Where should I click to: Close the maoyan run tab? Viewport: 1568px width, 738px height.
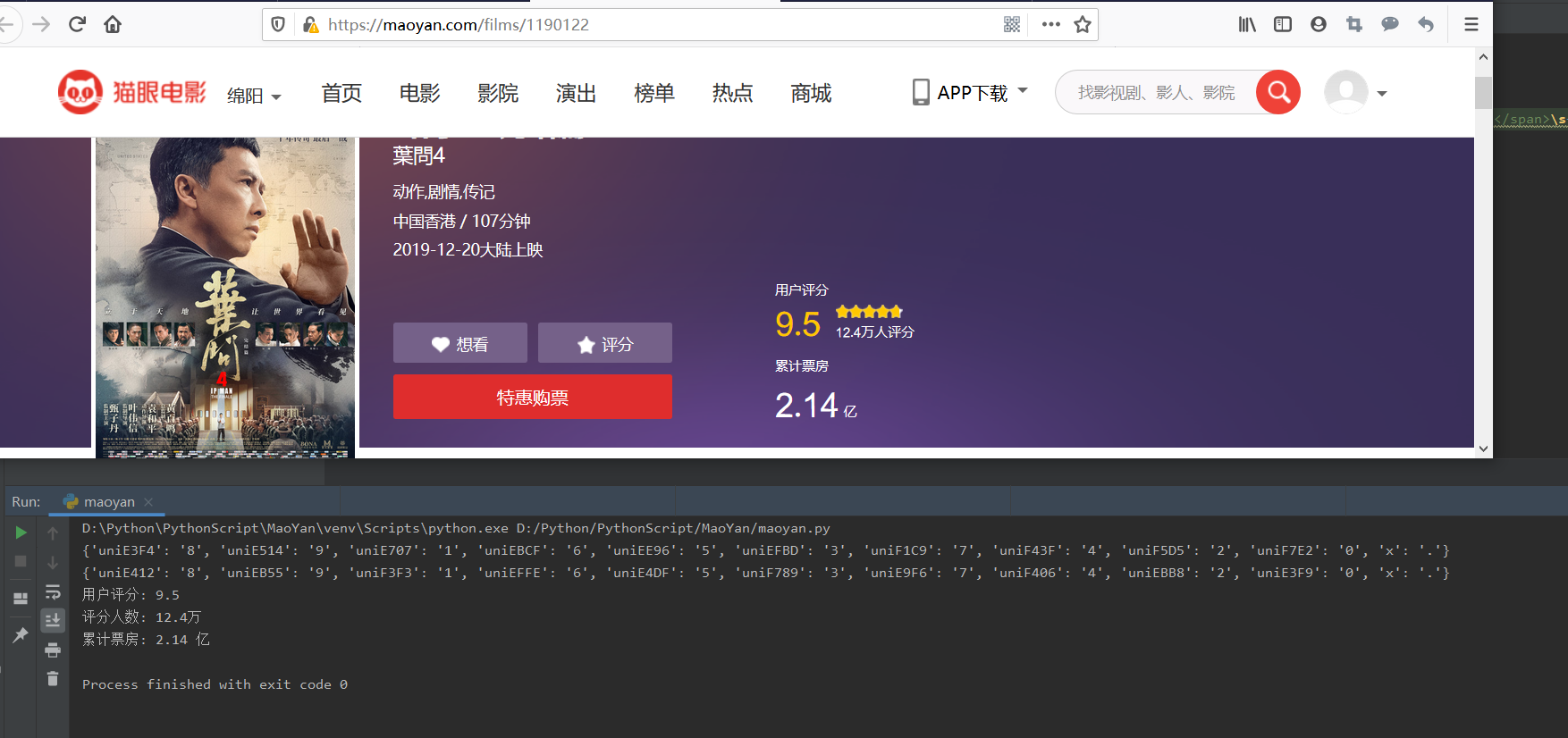tap(148, 502)
